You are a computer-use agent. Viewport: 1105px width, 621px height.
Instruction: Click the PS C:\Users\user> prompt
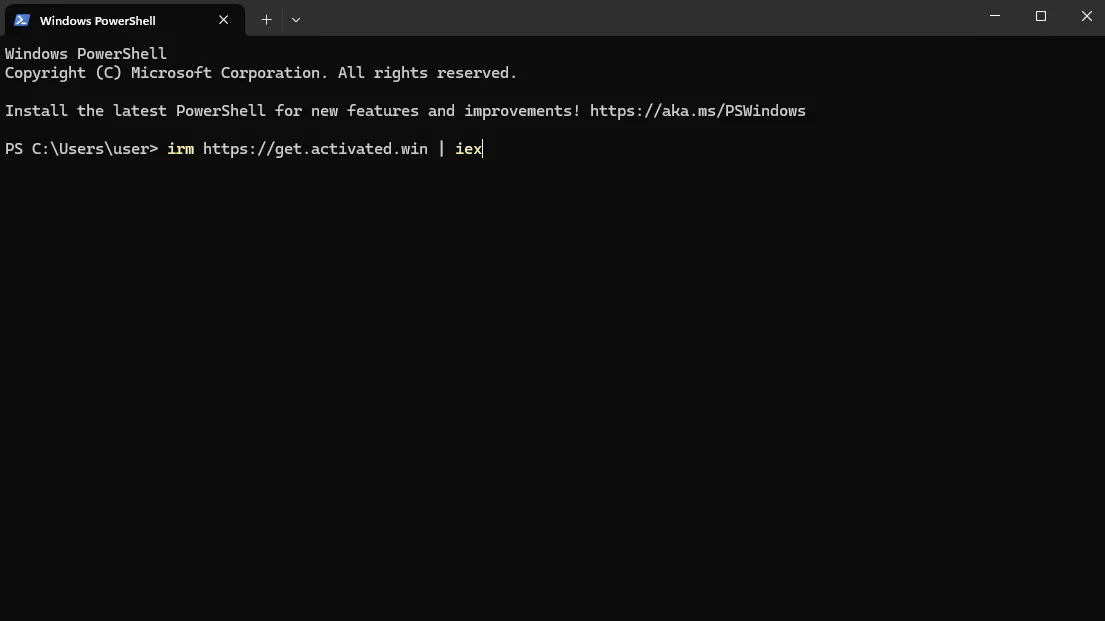coord(82,149)
